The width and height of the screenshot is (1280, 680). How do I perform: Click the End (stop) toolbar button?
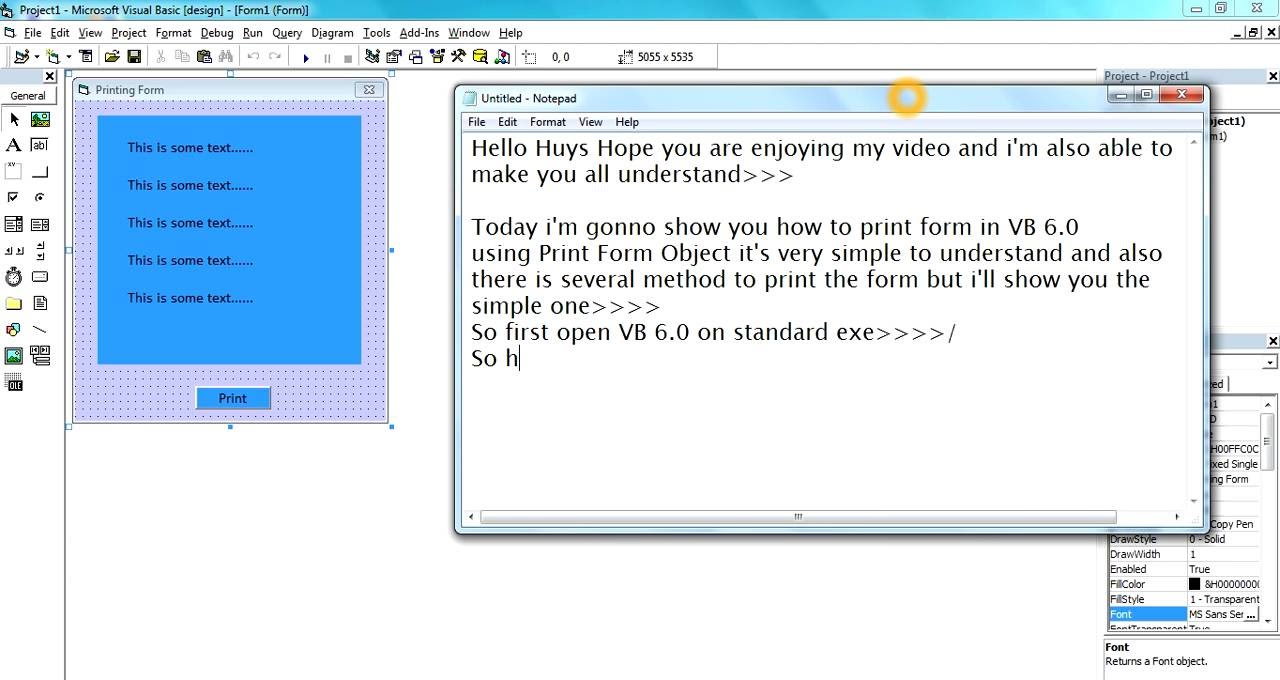click(x=348, y=58)
